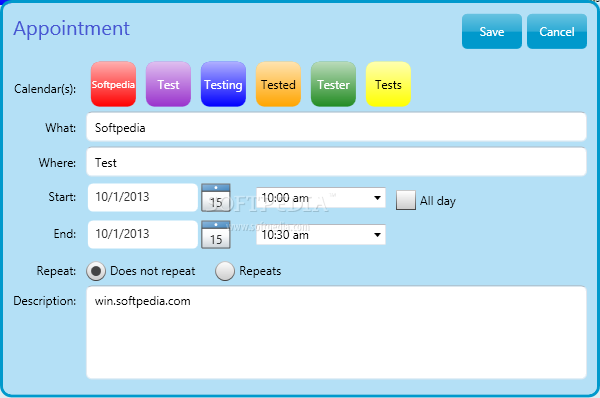Screen dimensions: 600x398
Task: Cancel the appointment dialog
Action: [557, 31]
